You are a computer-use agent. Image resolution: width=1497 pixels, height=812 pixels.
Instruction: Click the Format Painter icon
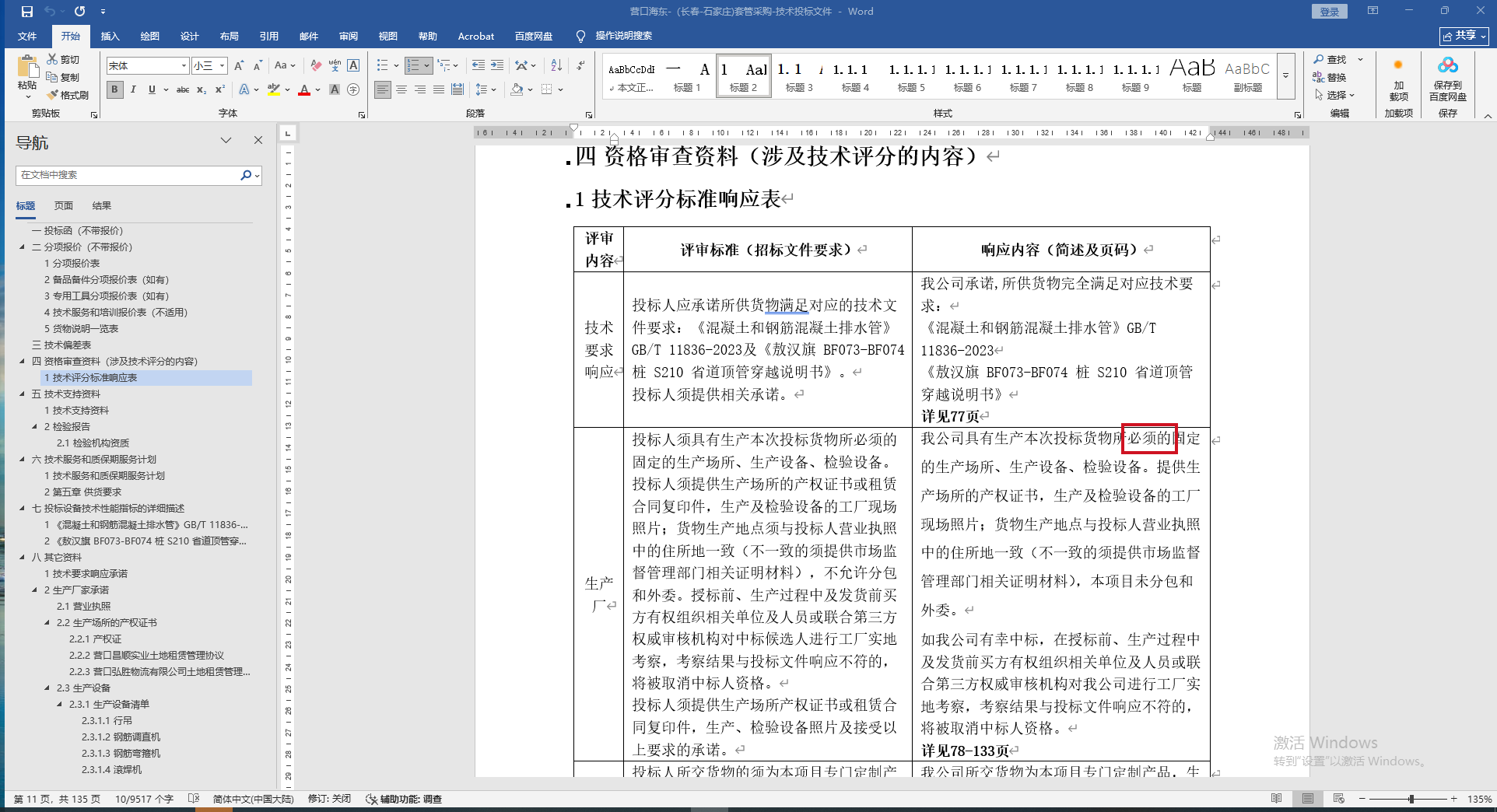pyautogui.click(x=68, y=95)
